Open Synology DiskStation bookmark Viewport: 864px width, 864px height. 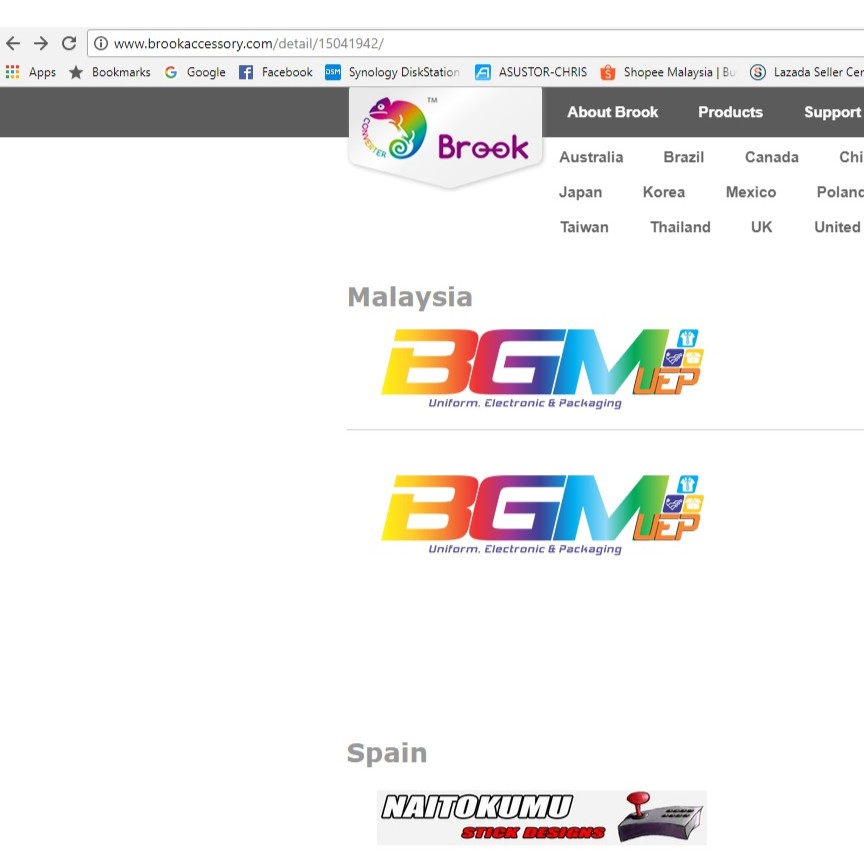pyautogui.click(x=392, y=72)
